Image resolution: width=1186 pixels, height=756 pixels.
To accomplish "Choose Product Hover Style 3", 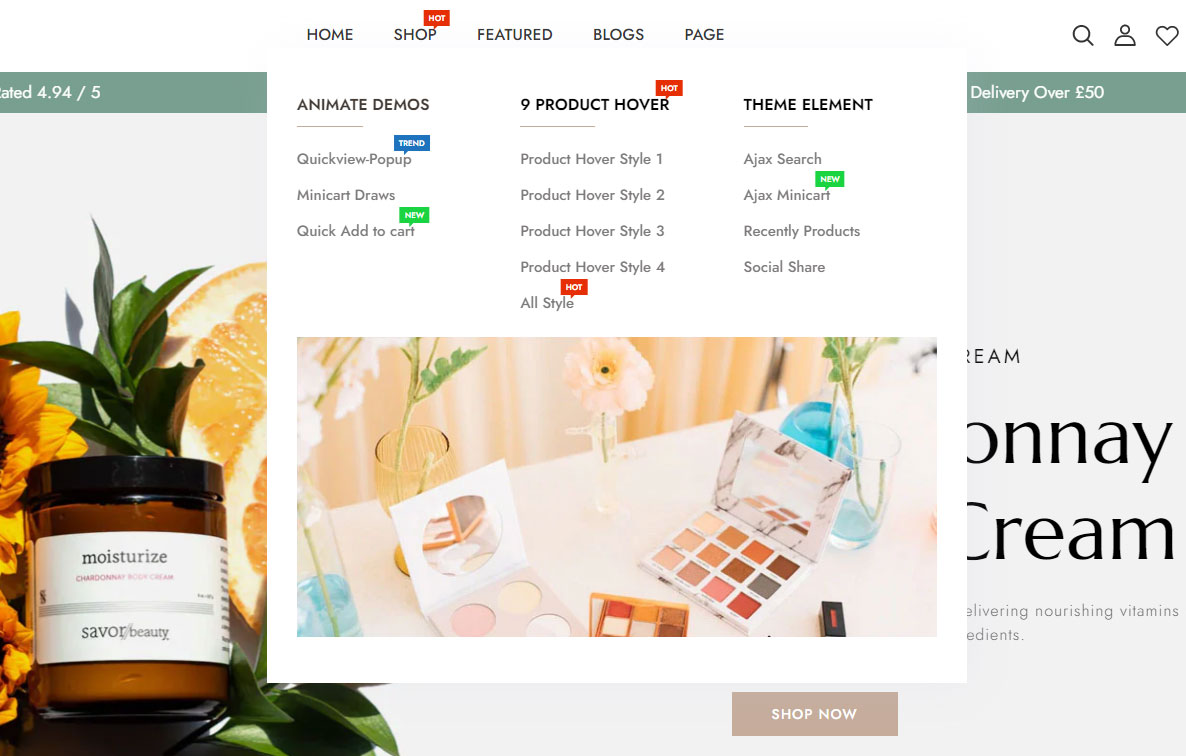I will click(x=592, y=231).
